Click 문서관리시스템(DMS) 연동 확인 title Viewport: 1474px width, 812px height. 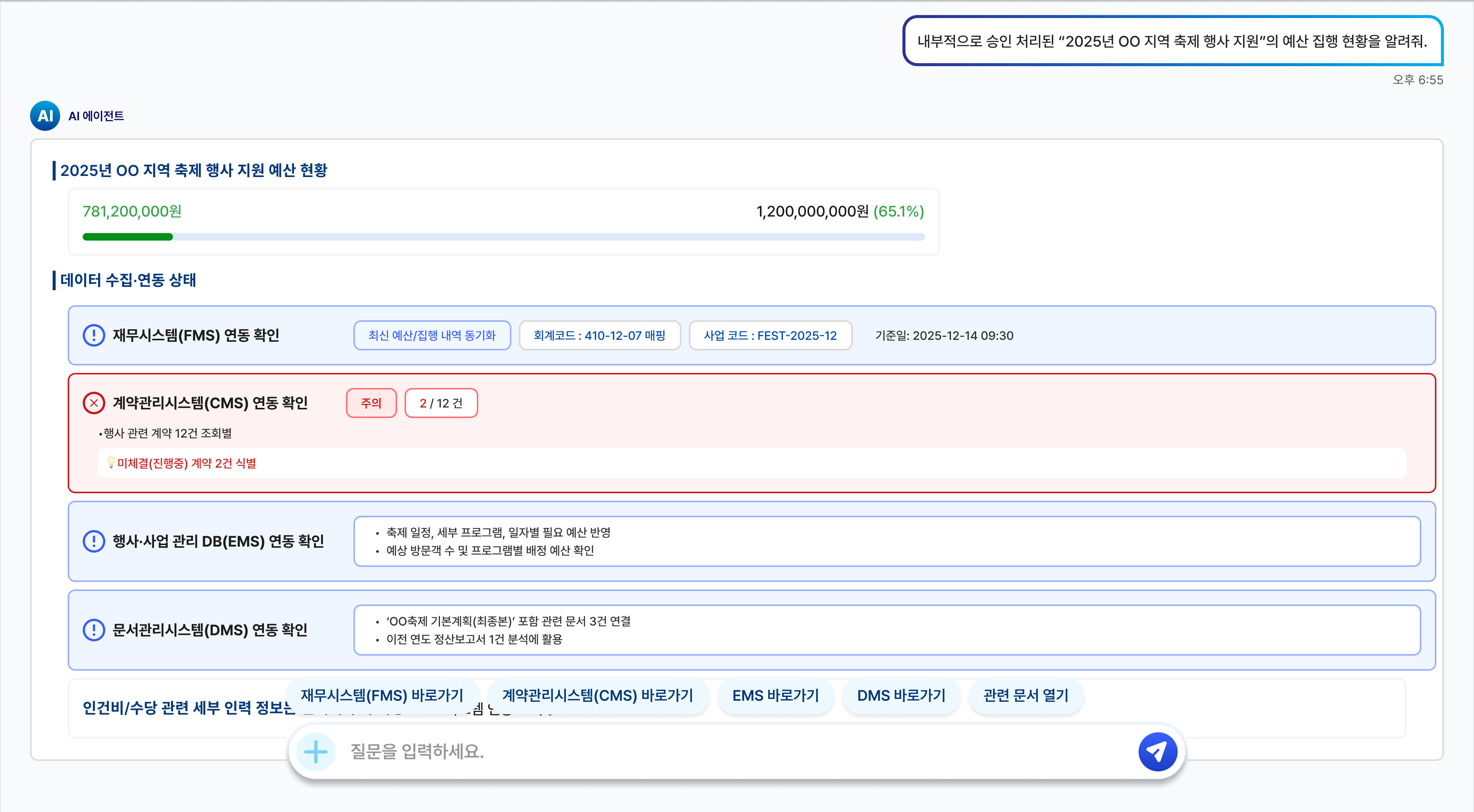210,629
